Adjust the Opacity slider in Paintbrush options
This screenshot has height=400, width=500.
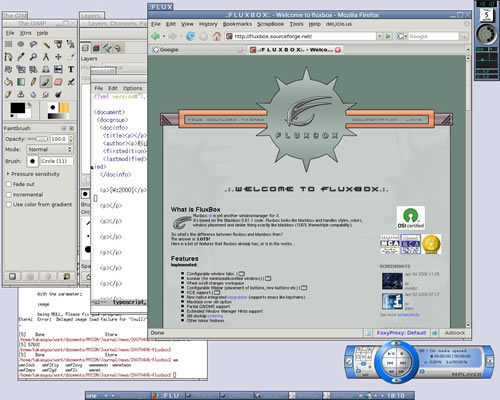[38, 139]
